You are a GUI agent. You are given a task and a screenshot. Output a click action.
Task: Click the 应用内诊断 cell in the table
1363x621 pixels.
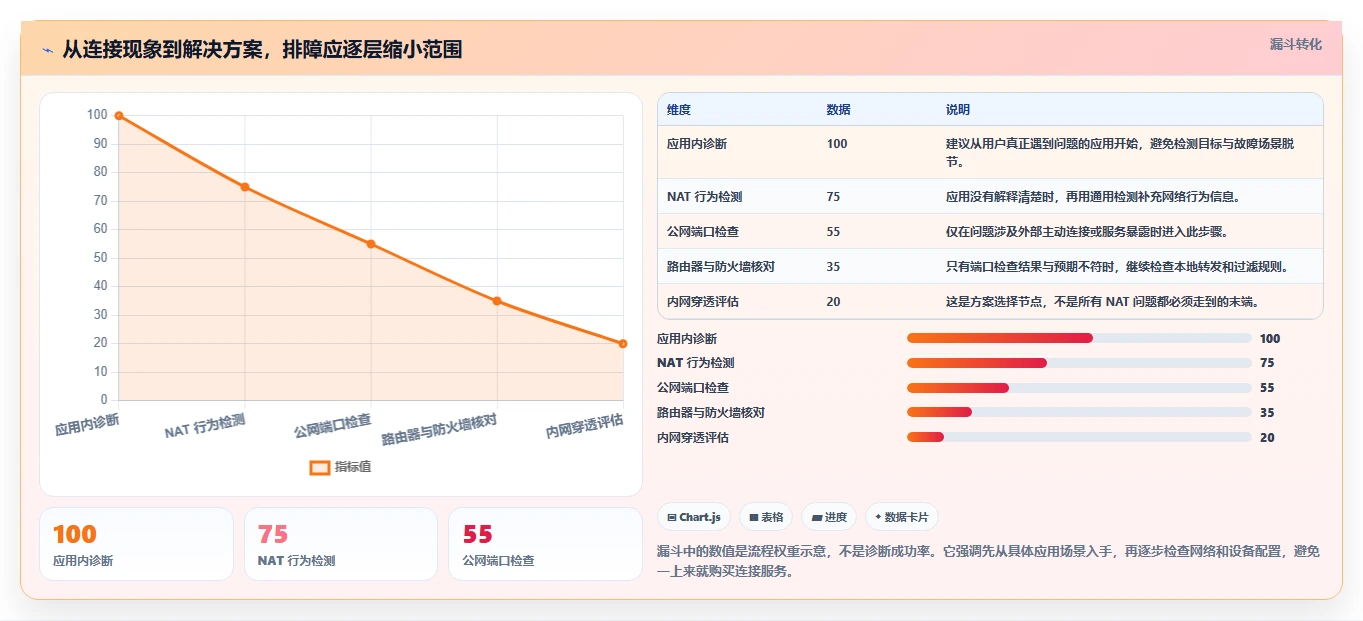[697, 144]
